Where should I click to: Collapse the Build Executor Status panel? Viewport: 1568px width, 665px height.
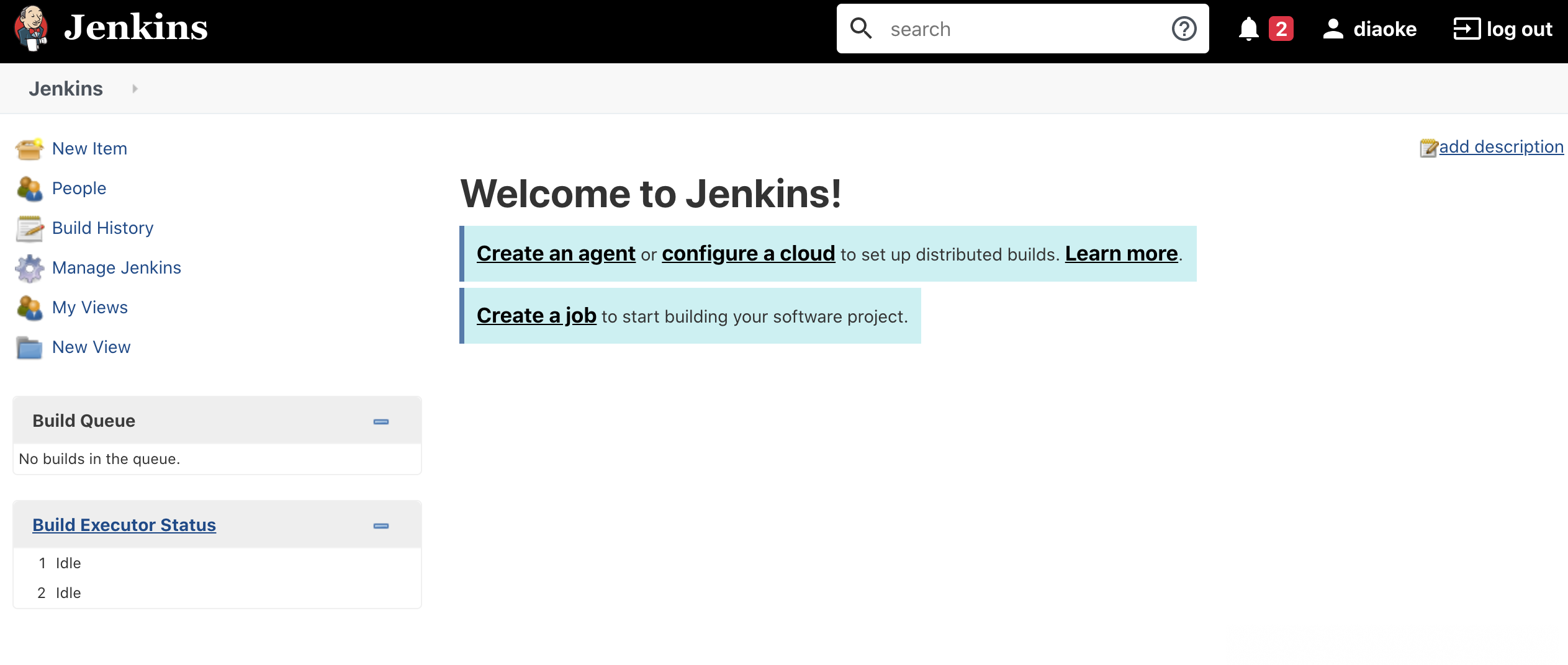[x=381, y=526]
